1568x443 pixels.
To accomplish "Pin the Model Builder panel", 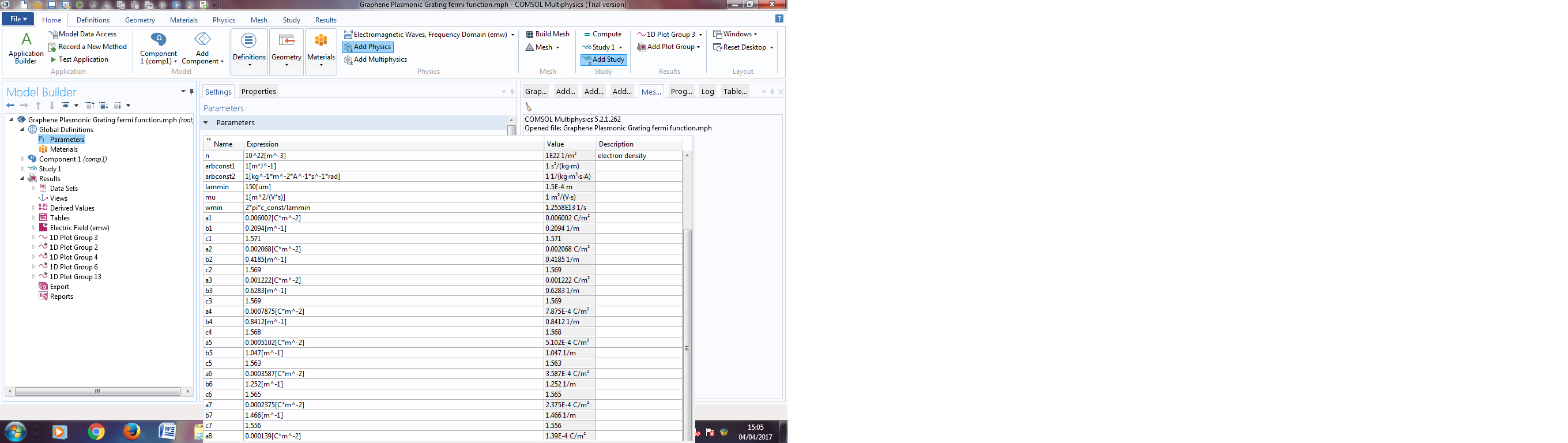I will 192,91.
